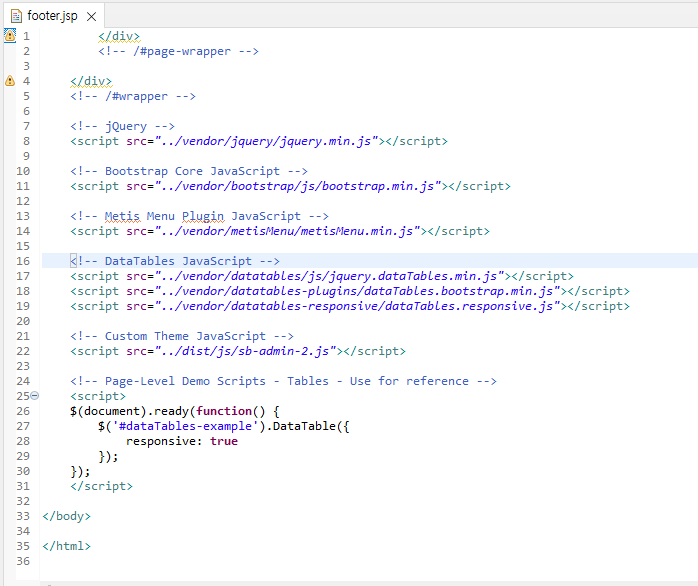Close the footer.jsp tab
This screenshot has height=586, width=698.
pyautogui.click(x=91, y=16)
